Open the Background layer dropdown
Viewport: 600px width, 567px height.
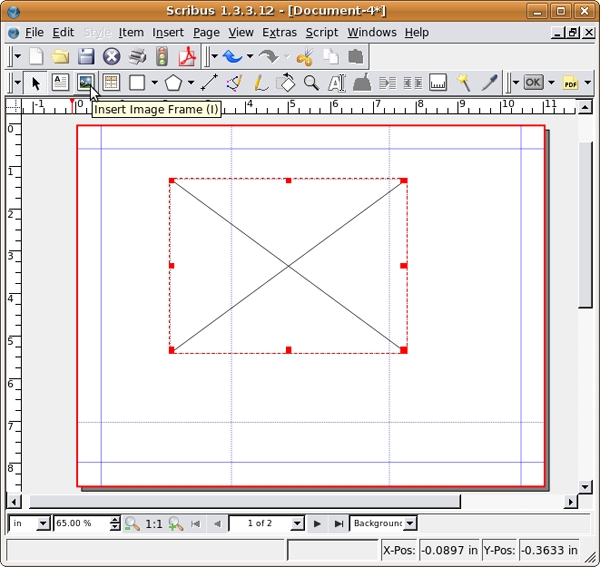point(410,523)
